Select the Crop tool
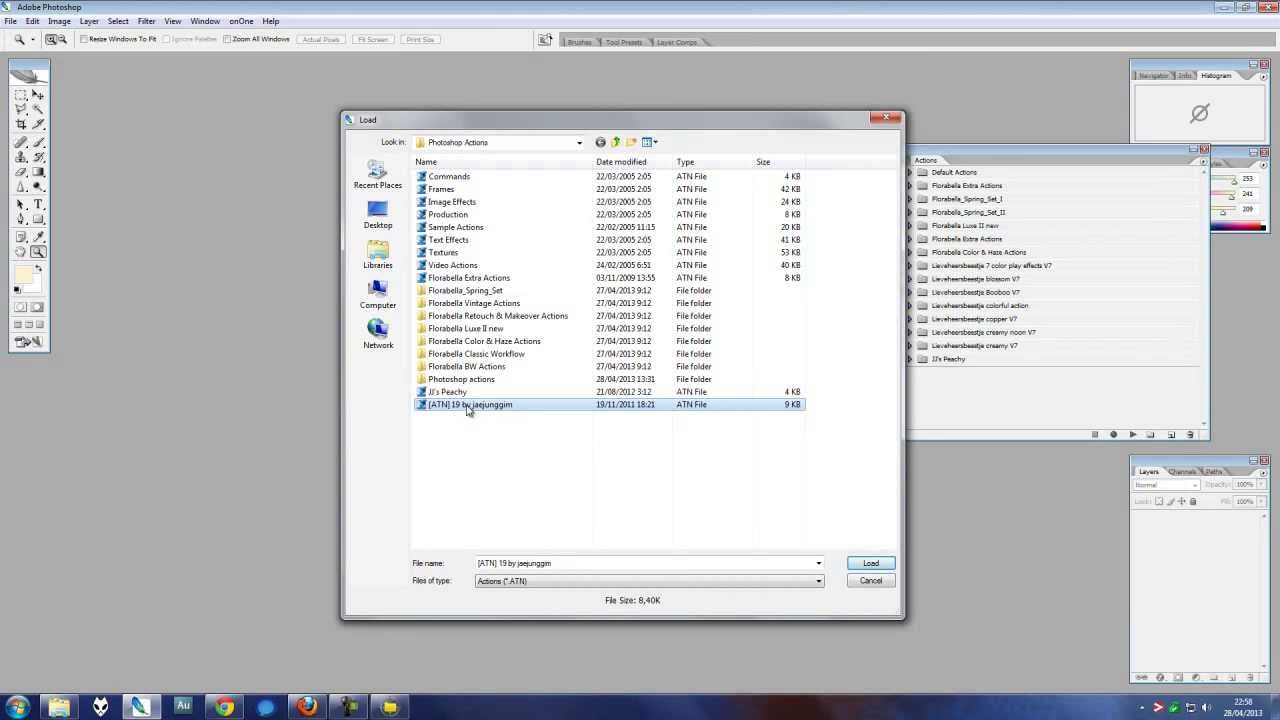The width and height of the screenshot is (1280, 720). point(20,124)
